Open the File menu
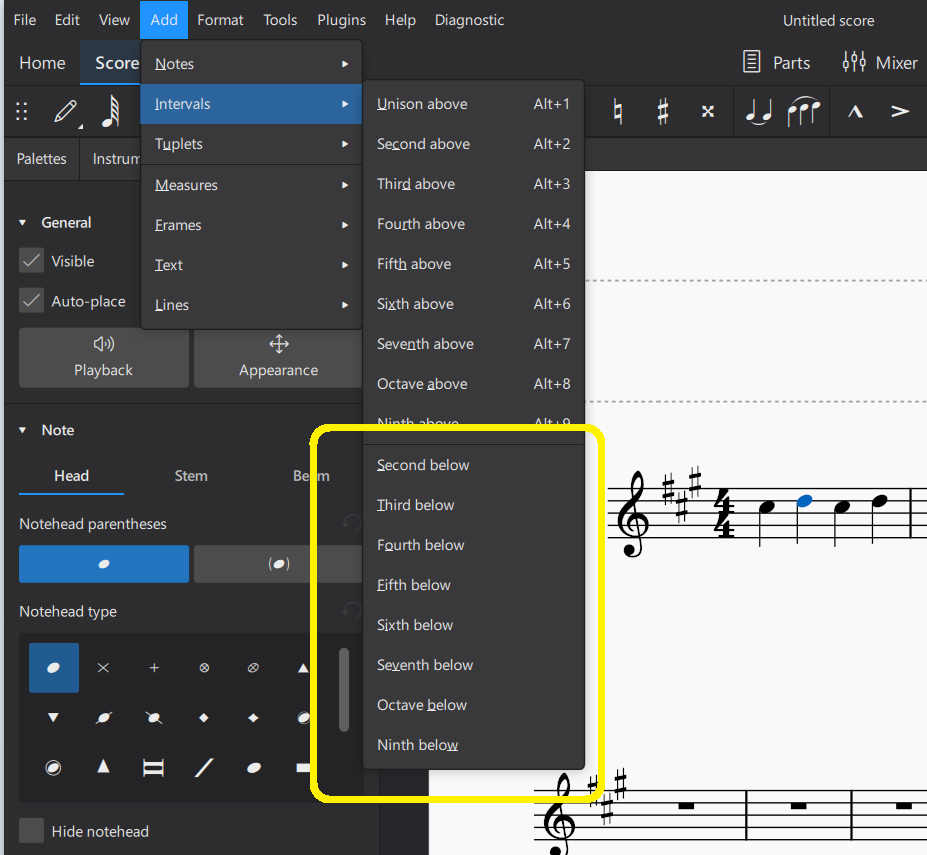This screenshot has height=855, width=927. coord(25,20)
